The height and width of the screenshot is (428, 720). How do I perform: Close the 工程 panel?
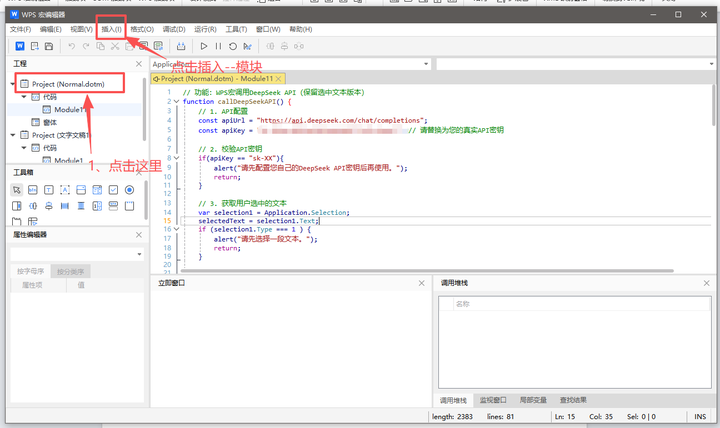click(x=139, y=64)
